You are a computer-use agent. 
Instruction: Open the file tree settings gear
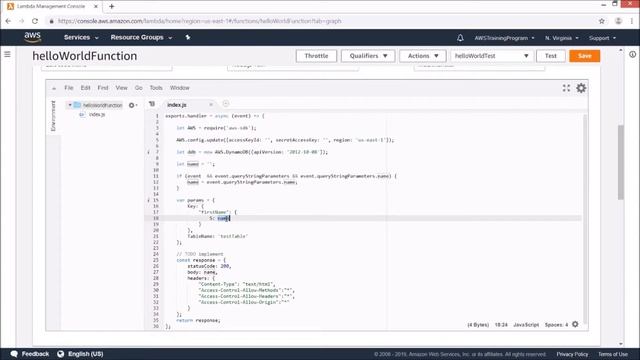pos(132,105)
